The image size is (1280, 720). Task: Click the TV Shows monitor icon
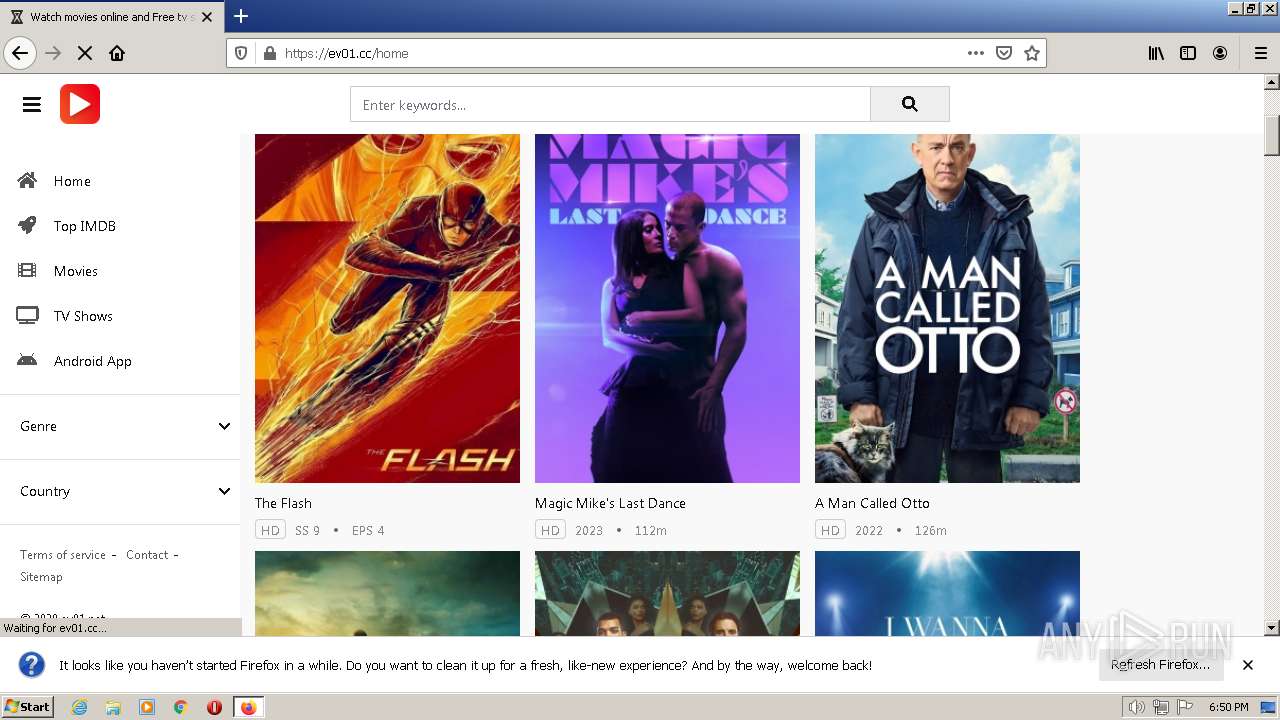[27, 316]
